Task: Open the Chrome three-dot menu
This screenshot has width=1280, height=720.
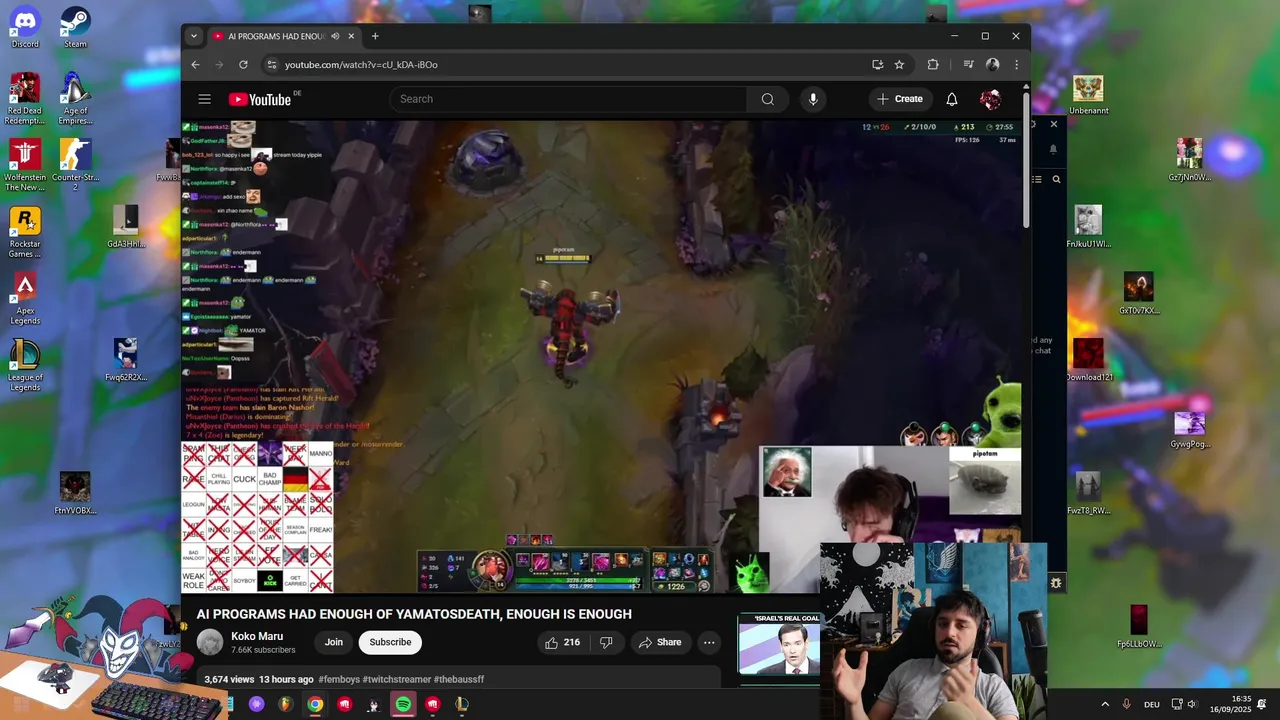Action: click(1016, 64)
